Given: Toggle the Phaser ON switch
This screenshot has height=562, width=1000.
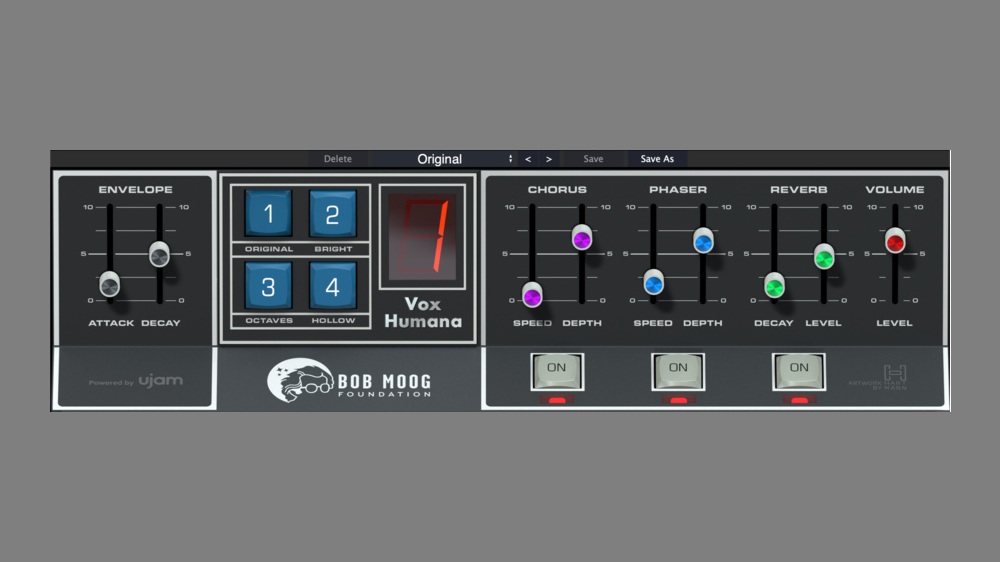Looking at the screenshot, I should click(678, 369).
